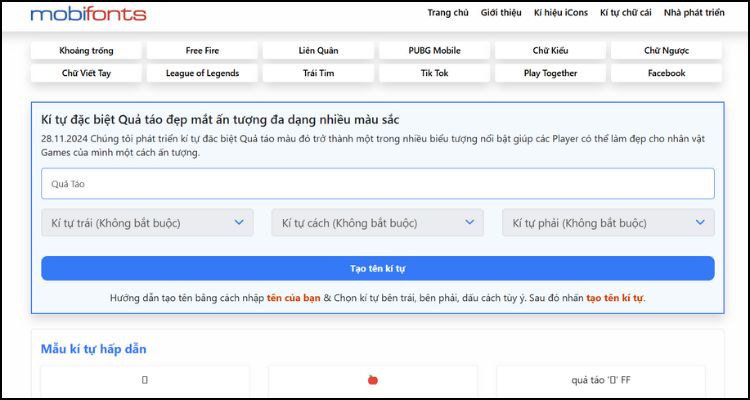Expand the Kí tự trái dropdown
The image size is (750, 400).
pyautogui.click(x=147, y=222)
